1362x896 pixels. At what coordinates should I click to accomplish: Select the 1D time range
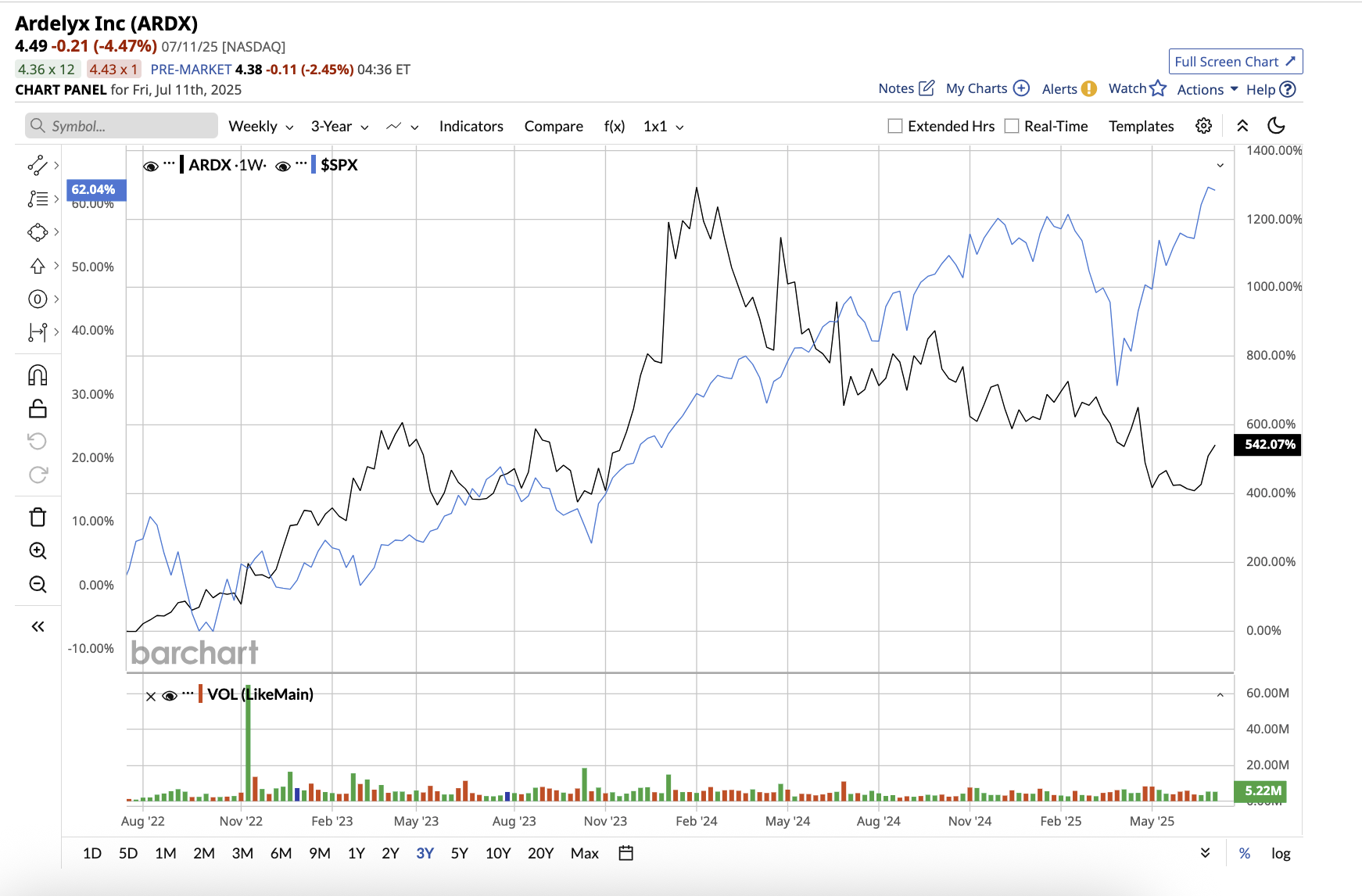pos(92,853)
